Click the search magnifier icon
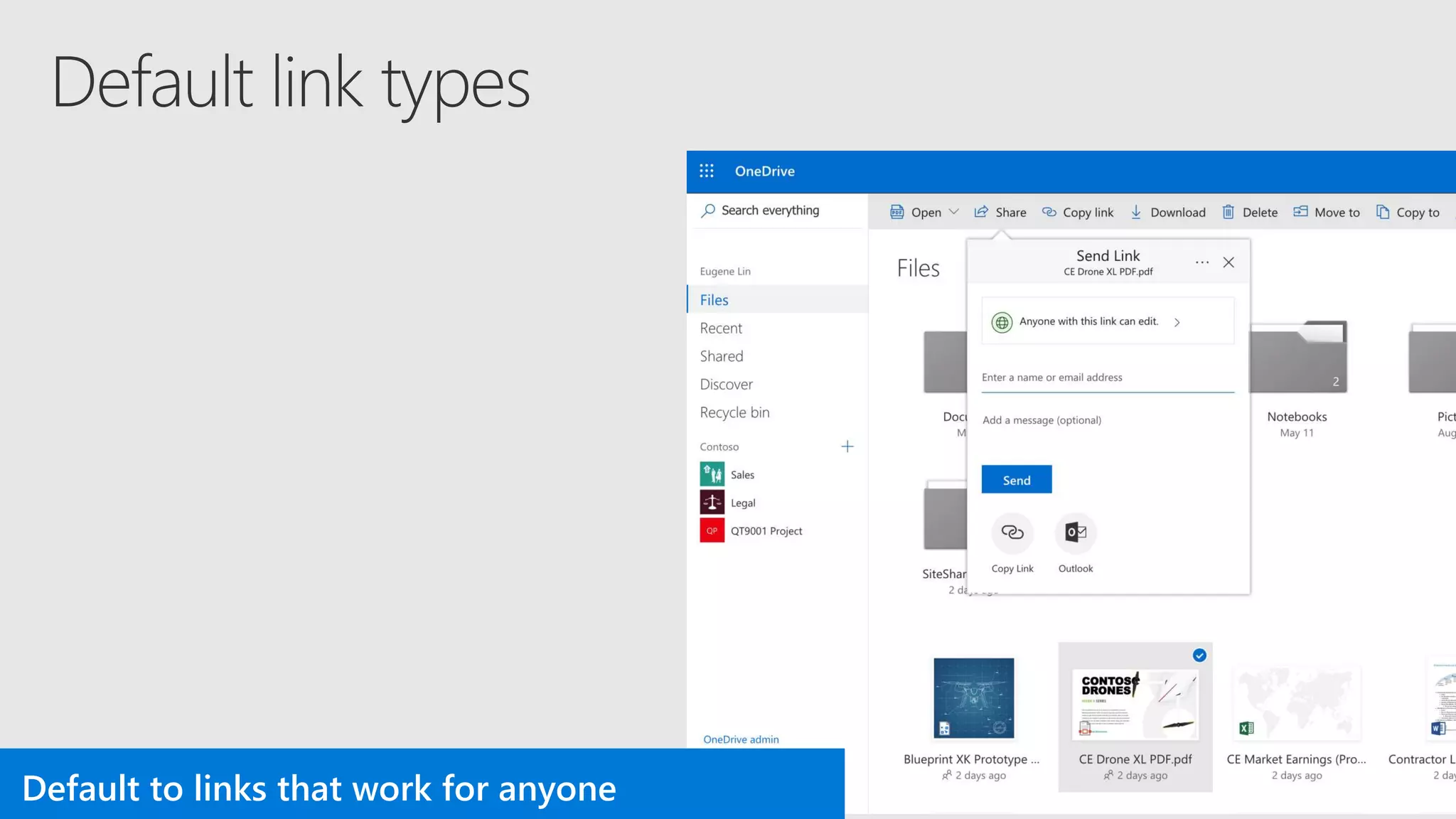This screenshot has height=819, width=1456. [708, 210]
